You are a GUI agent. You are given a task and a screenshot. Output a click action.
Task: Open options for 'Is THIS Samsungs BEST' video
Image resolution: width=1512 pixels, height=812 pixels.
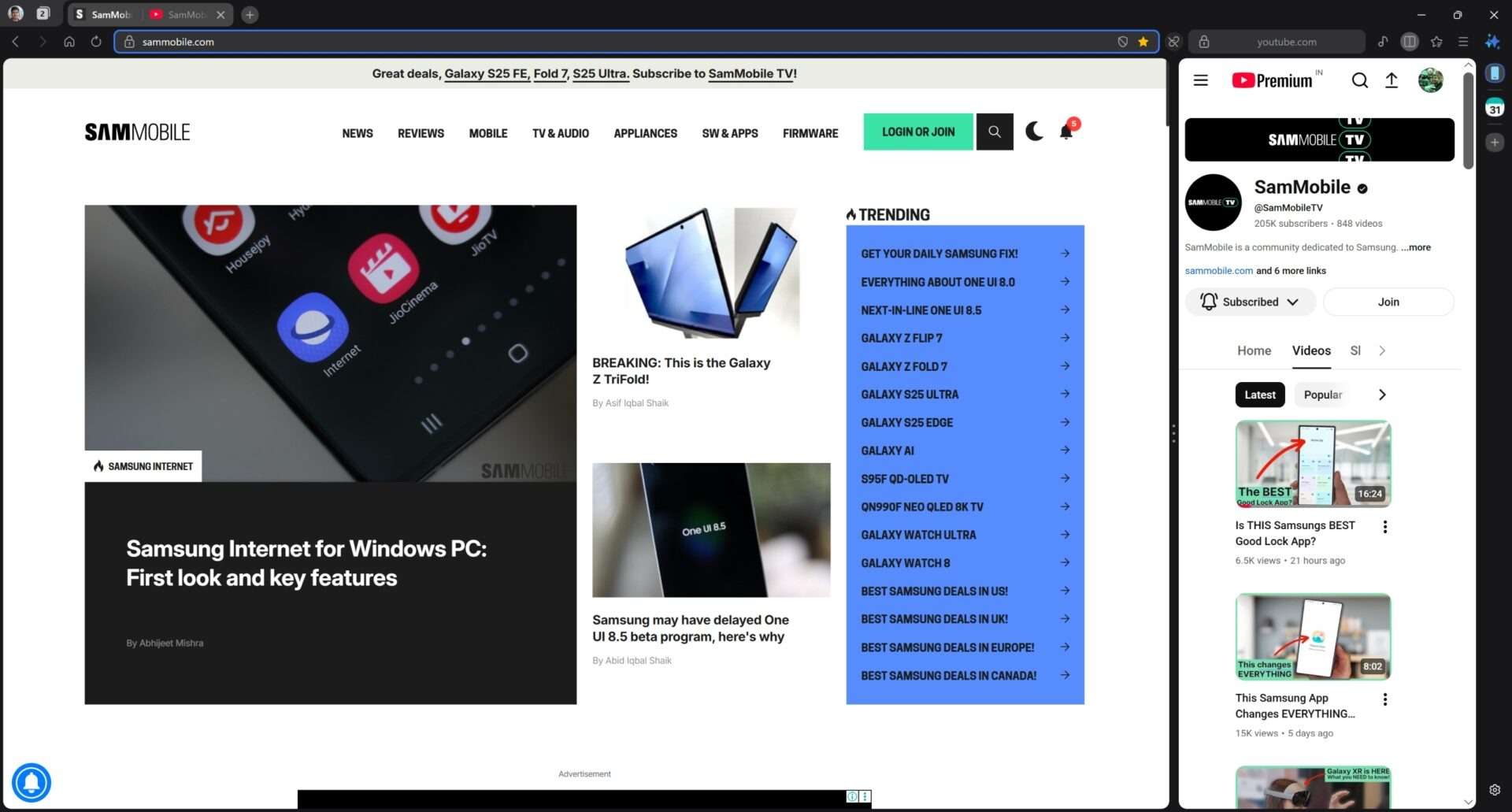click(1384, 527)
